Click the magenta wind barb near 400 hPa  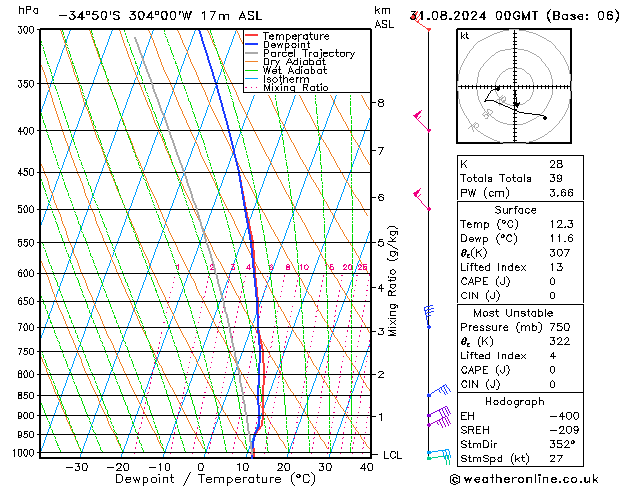pyautogui.click(x=424, y=123)
